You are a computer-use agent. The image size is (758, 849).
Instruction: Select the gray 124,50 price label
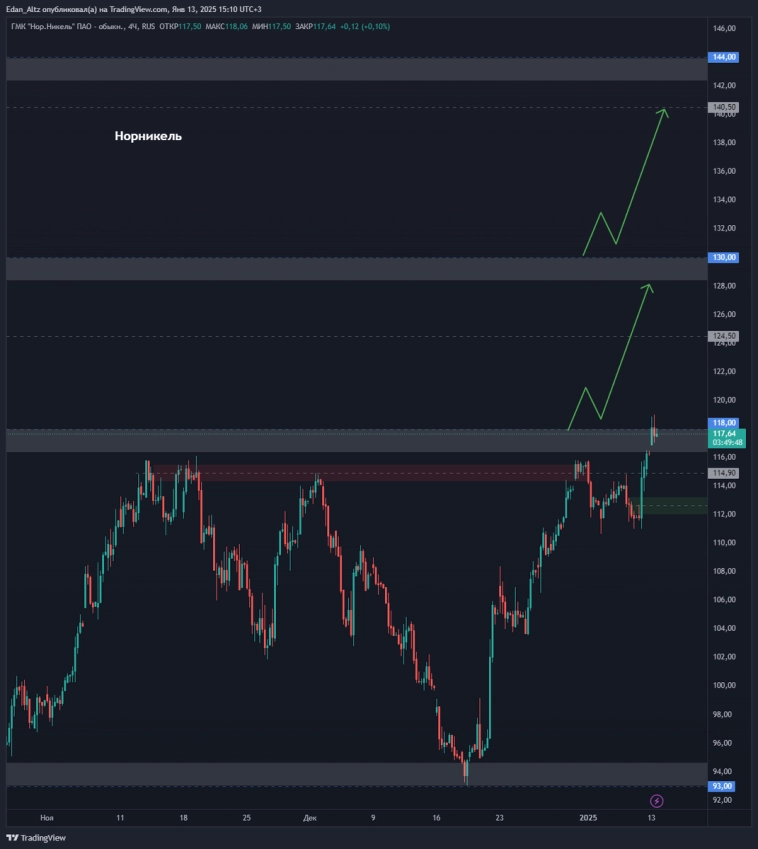[723, 336]
